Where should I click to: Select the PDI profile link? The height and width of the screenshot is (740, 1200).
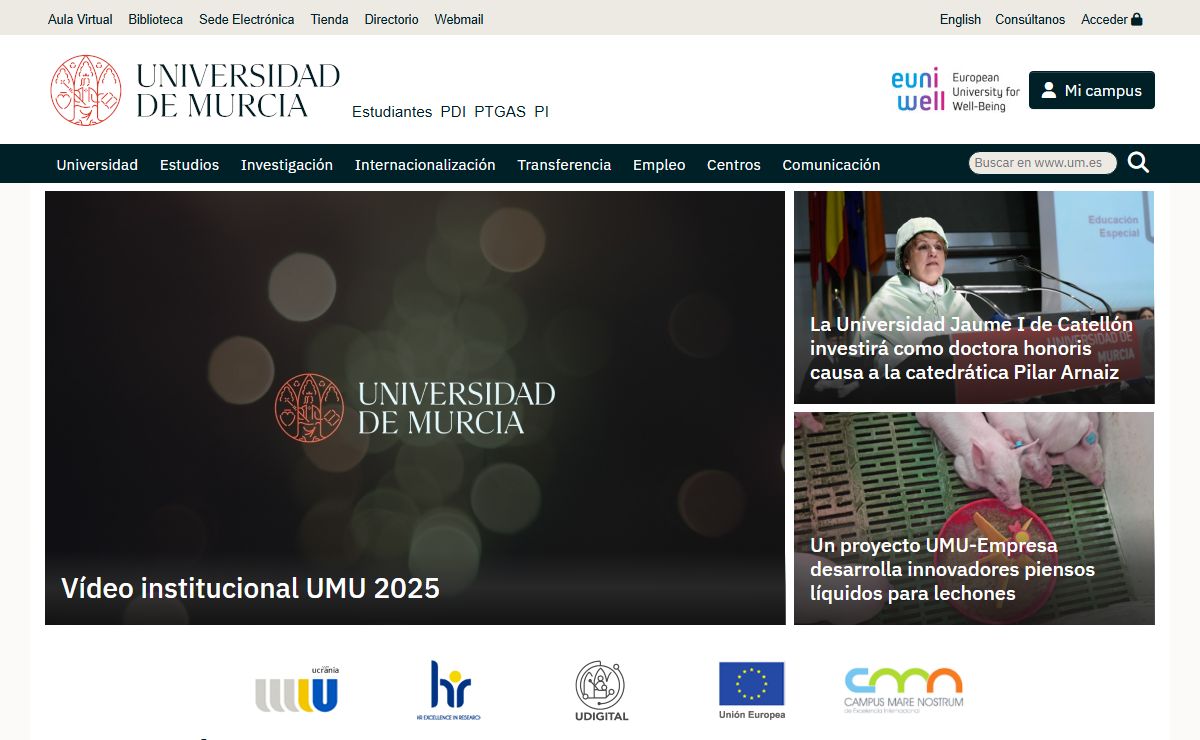[453, 112]
